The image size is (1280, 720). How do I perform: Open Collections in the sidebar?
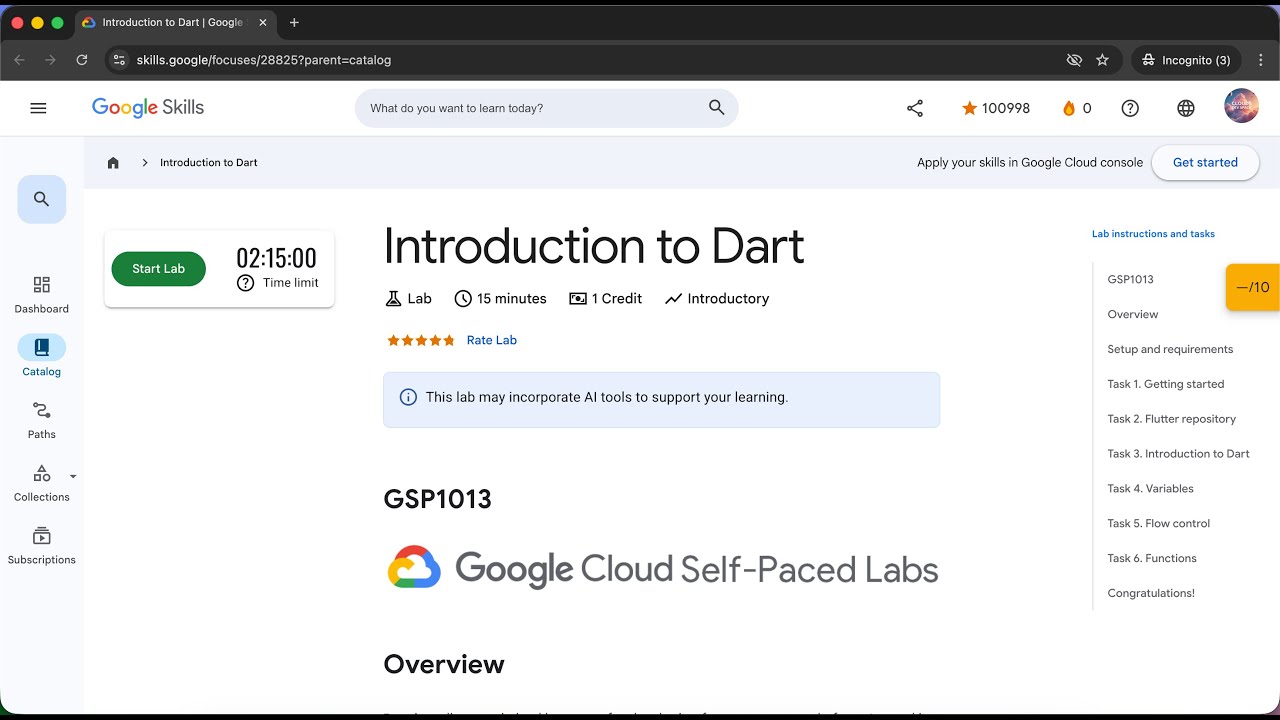coord(42,483)
